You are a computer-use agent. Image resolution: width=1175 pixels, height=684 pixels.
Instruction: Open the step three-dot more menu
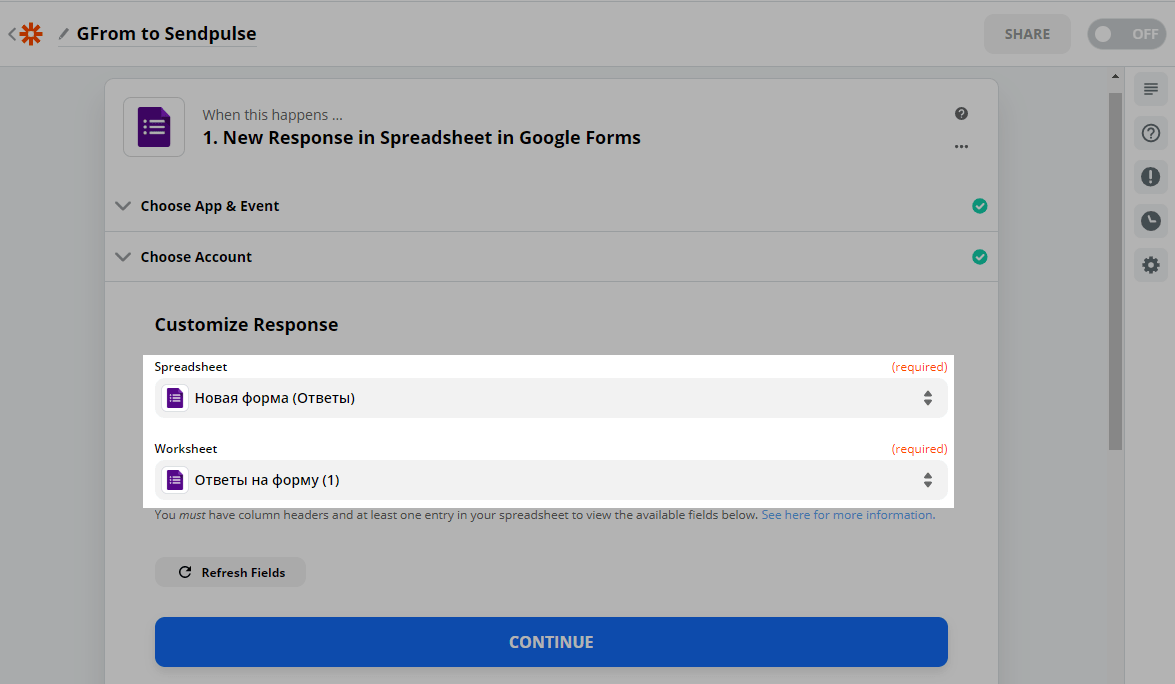(961, 146)
